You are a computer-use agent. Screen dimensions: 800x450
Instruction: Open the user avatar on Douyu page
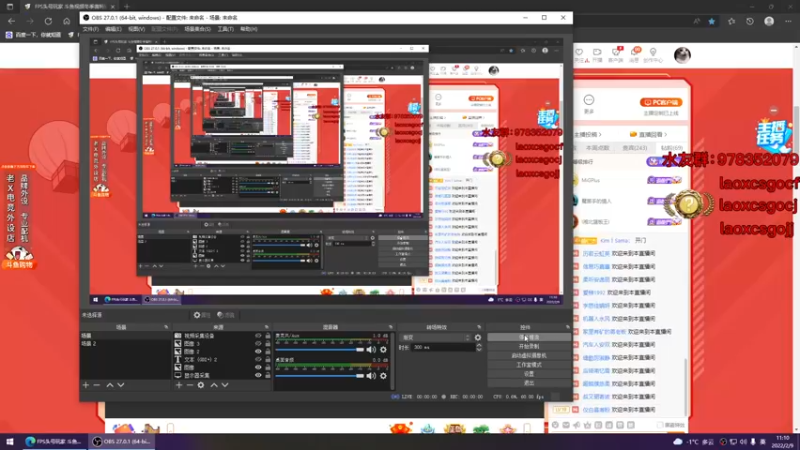(x=682, y=55)
